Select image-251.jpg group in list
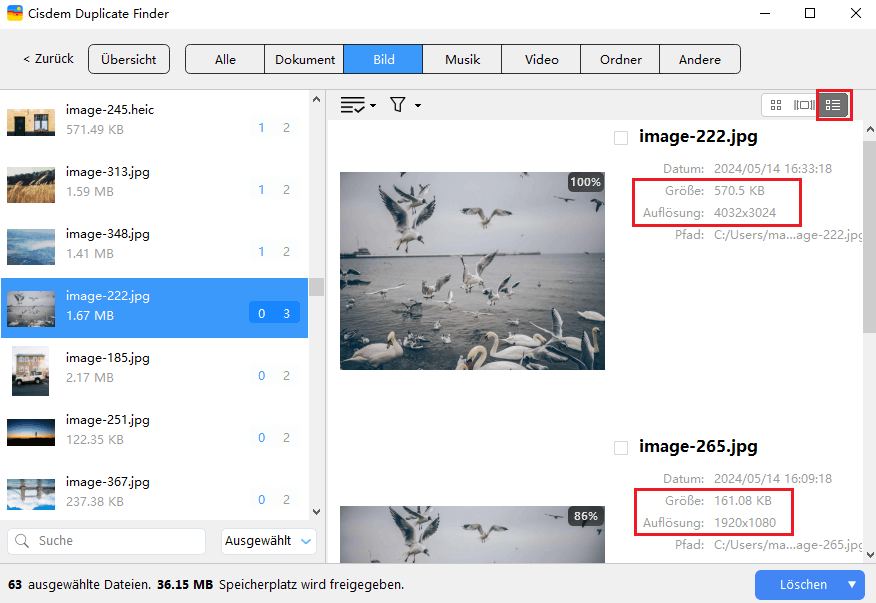The height and width of the screenshot is (603, 876). [x=154, y=432]
